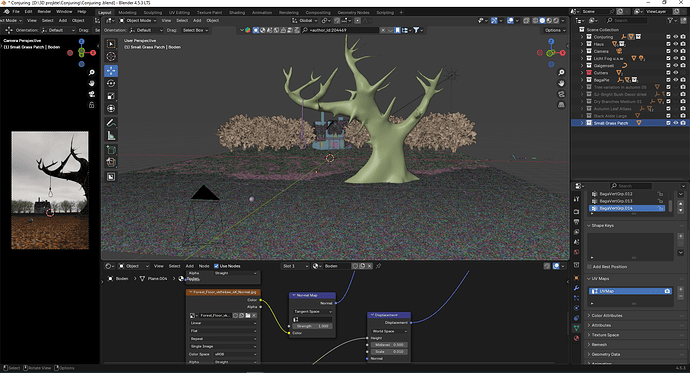
Task: Select the Annotate pencil tool
Action: point(111,123)
